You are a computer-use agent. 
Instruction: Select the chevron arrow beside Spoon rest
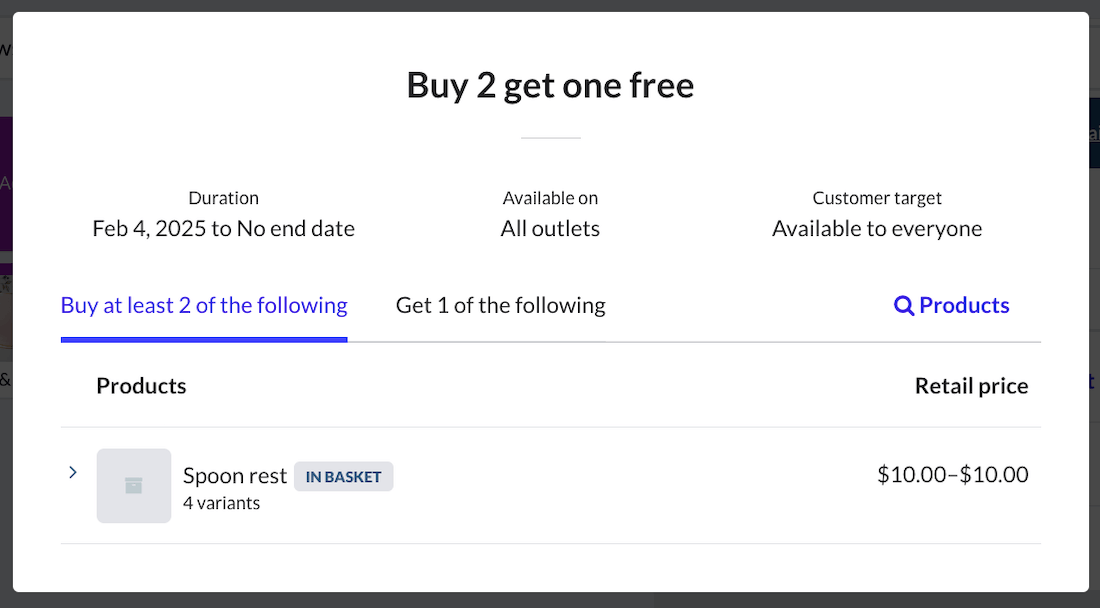tap(72, 471)
